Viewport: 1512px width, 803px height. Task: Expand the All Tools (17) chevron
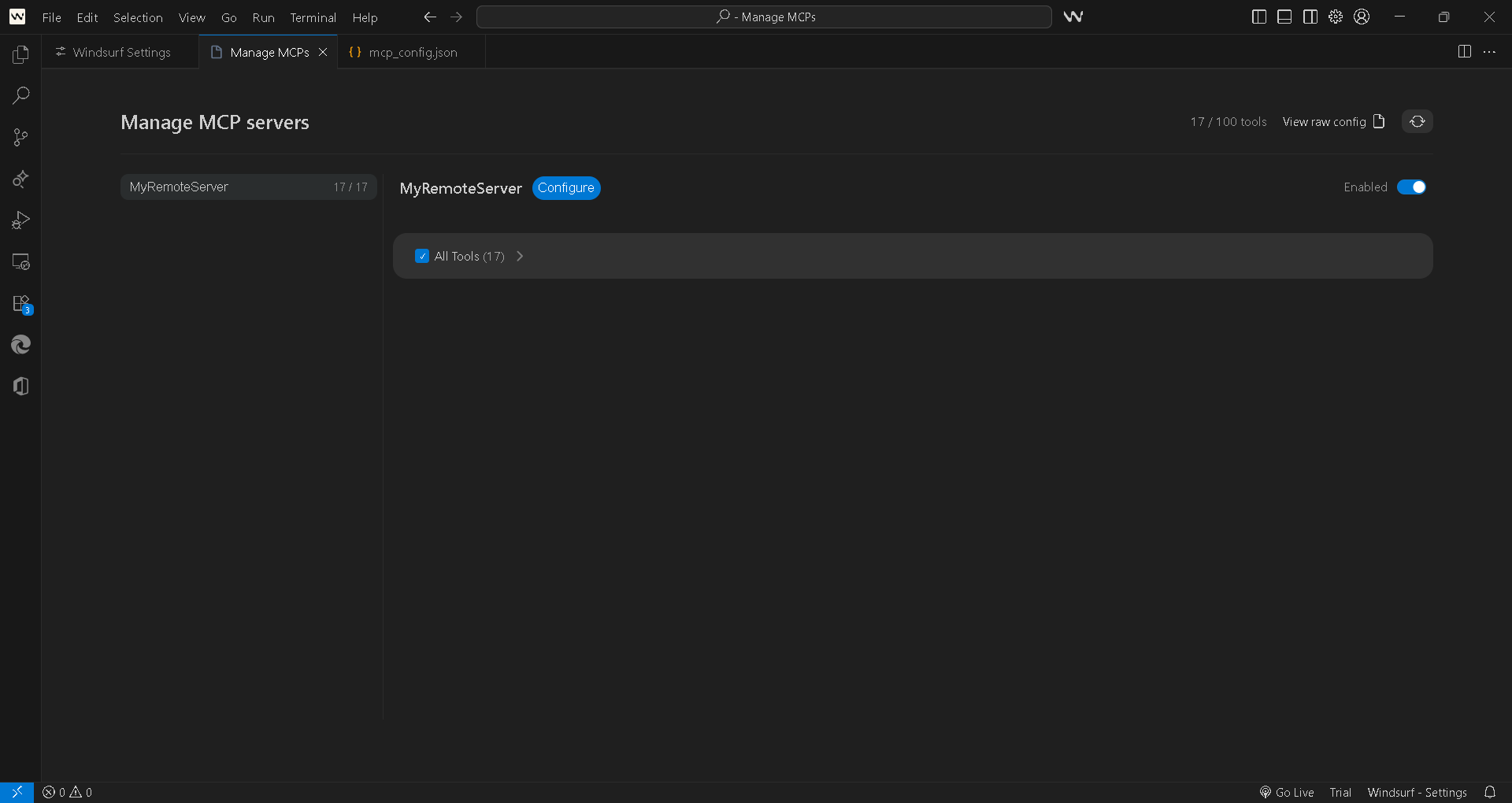pos(520,256)
